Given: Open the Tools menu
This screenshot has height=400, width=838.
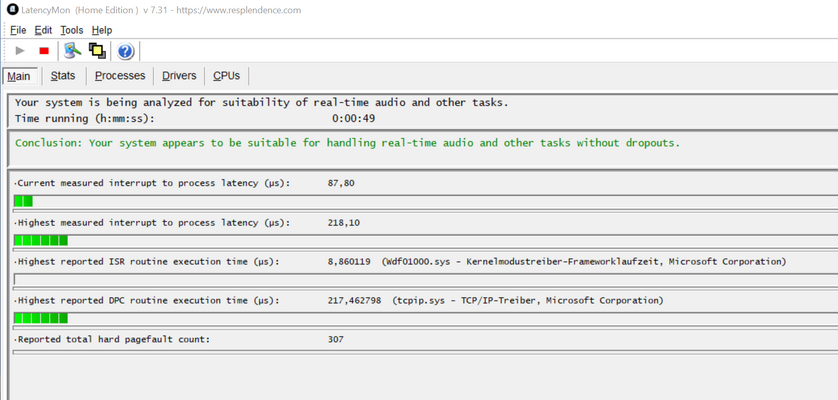Looking at the screenshot, I should (72, 30).
